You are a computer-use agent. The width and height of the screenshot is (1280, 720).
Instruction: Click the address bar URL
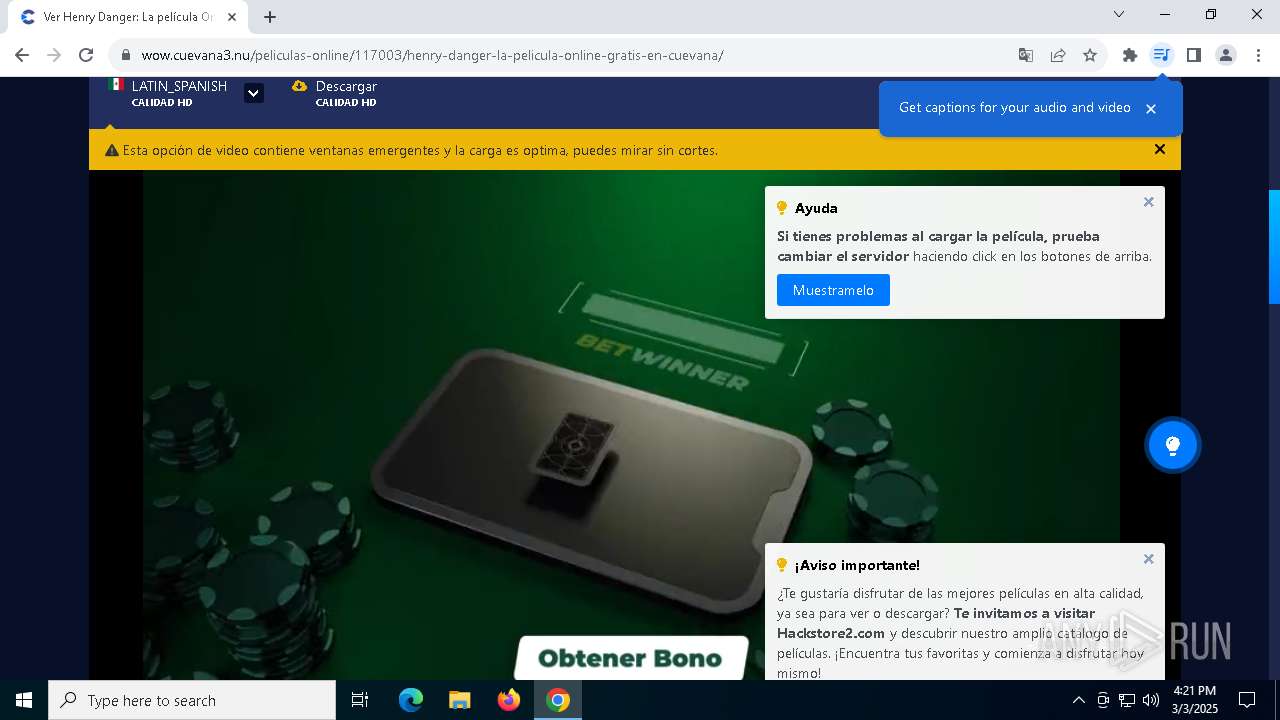tap(432, 55)
